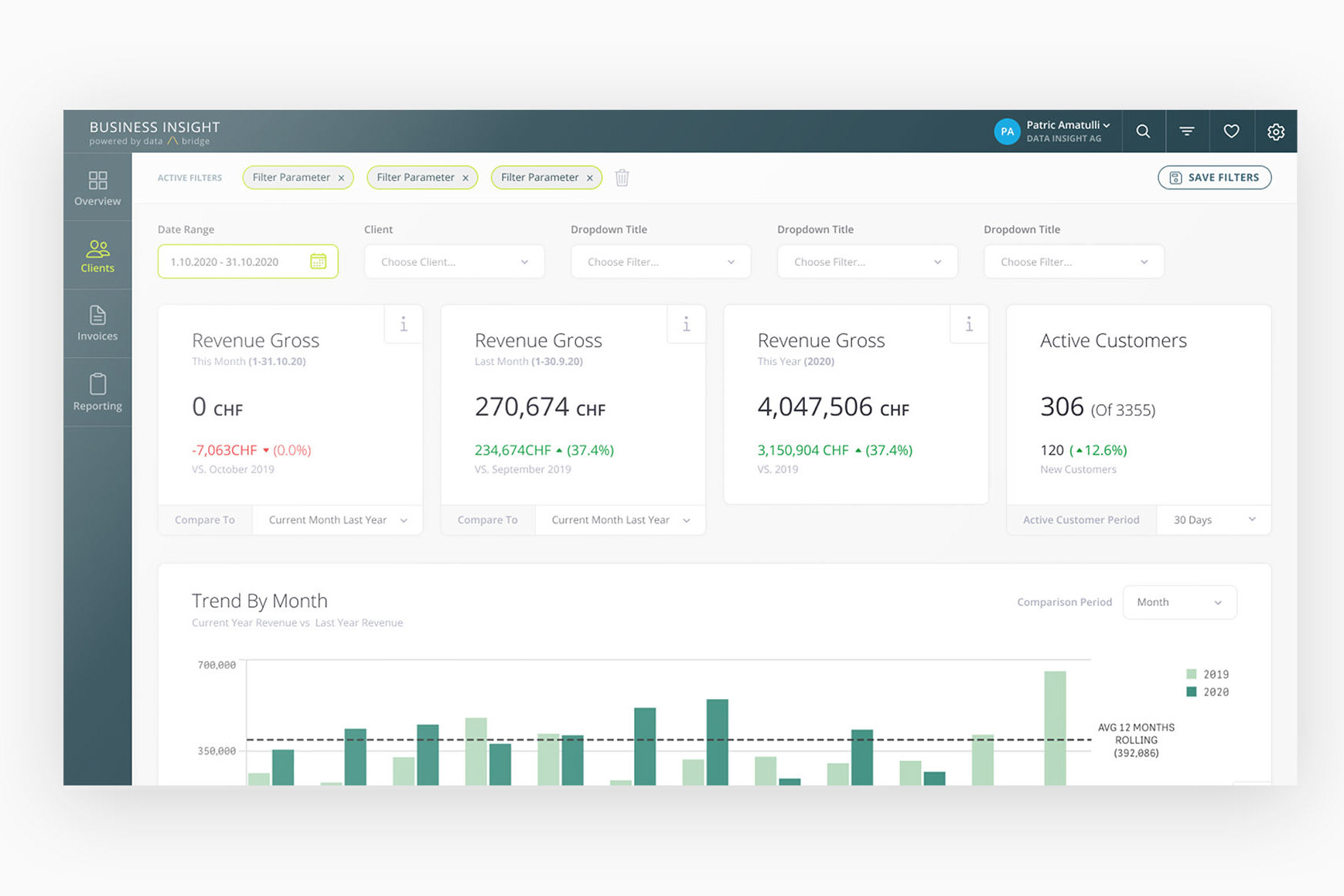Open Compare To dropdown on This Month card
This screenshot has width=1344, height=896.
tap(337, 520)
